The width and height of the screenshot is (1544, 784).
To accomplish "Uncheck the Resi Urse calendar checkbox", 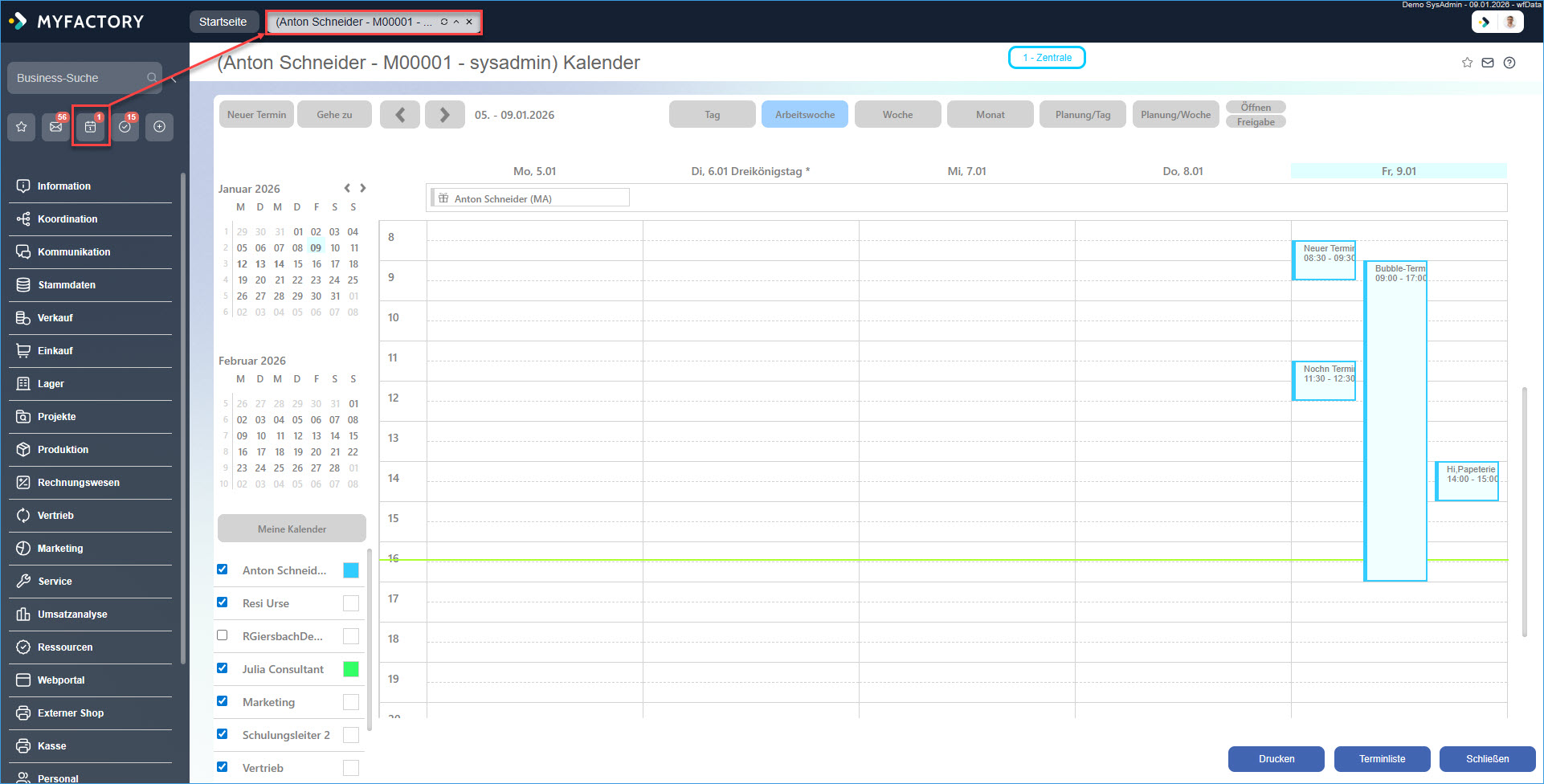I will coord(223,602).
